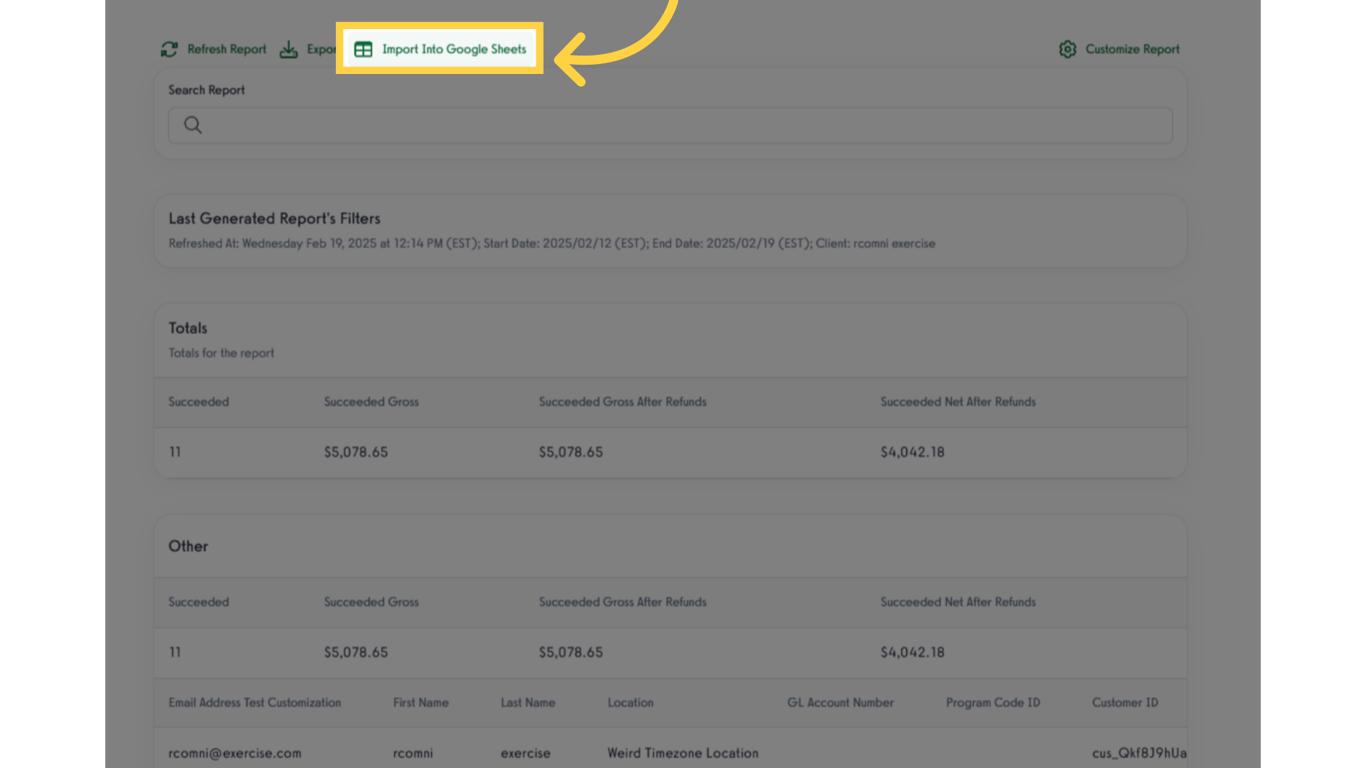This screenshot has height=768, width=1366.
Task: Click Customize Report in the top toolbar
Action: 1131,49
